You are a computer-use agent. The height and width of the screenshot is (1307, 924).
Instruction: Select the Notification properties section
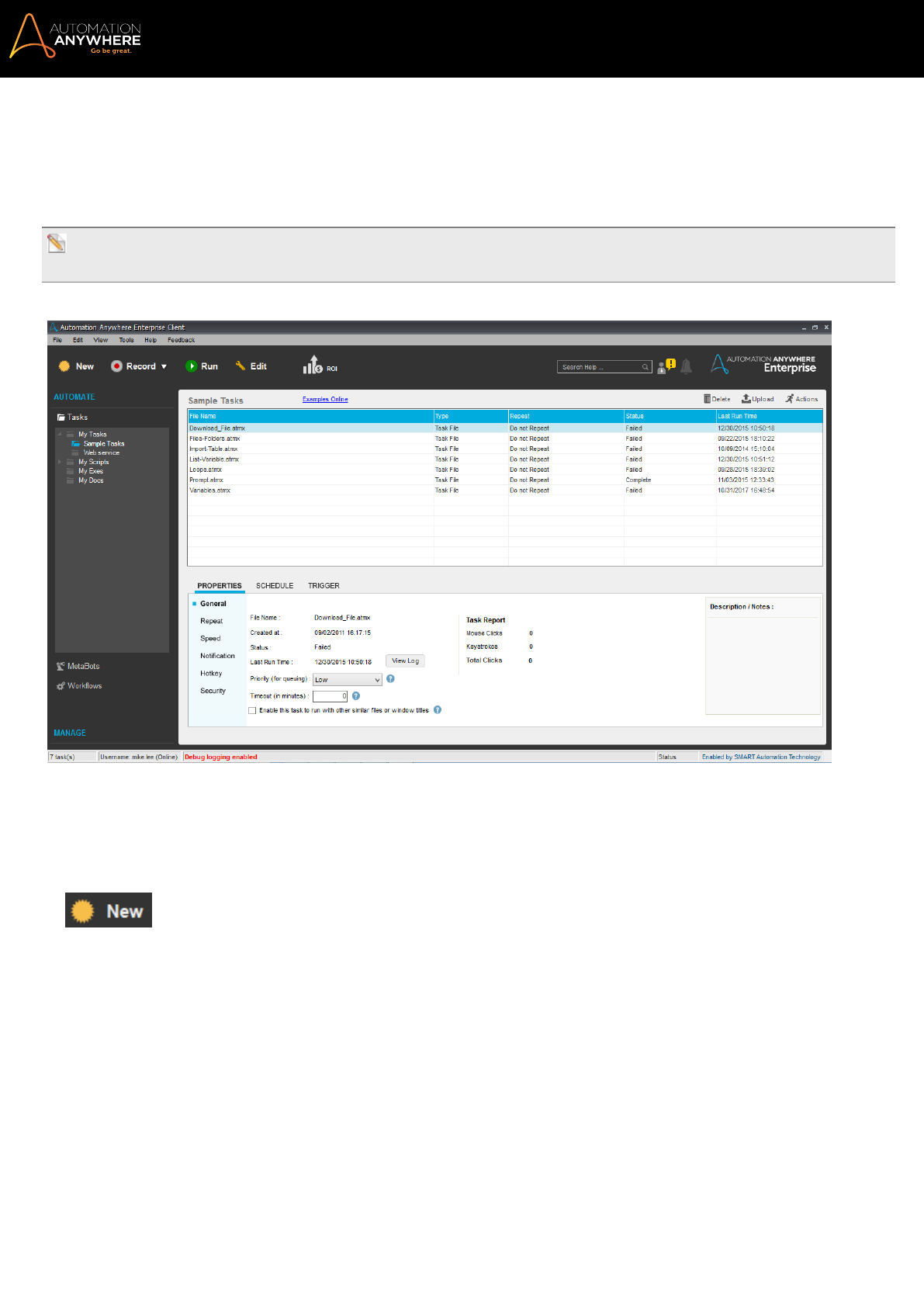click(x=217, y=657)
